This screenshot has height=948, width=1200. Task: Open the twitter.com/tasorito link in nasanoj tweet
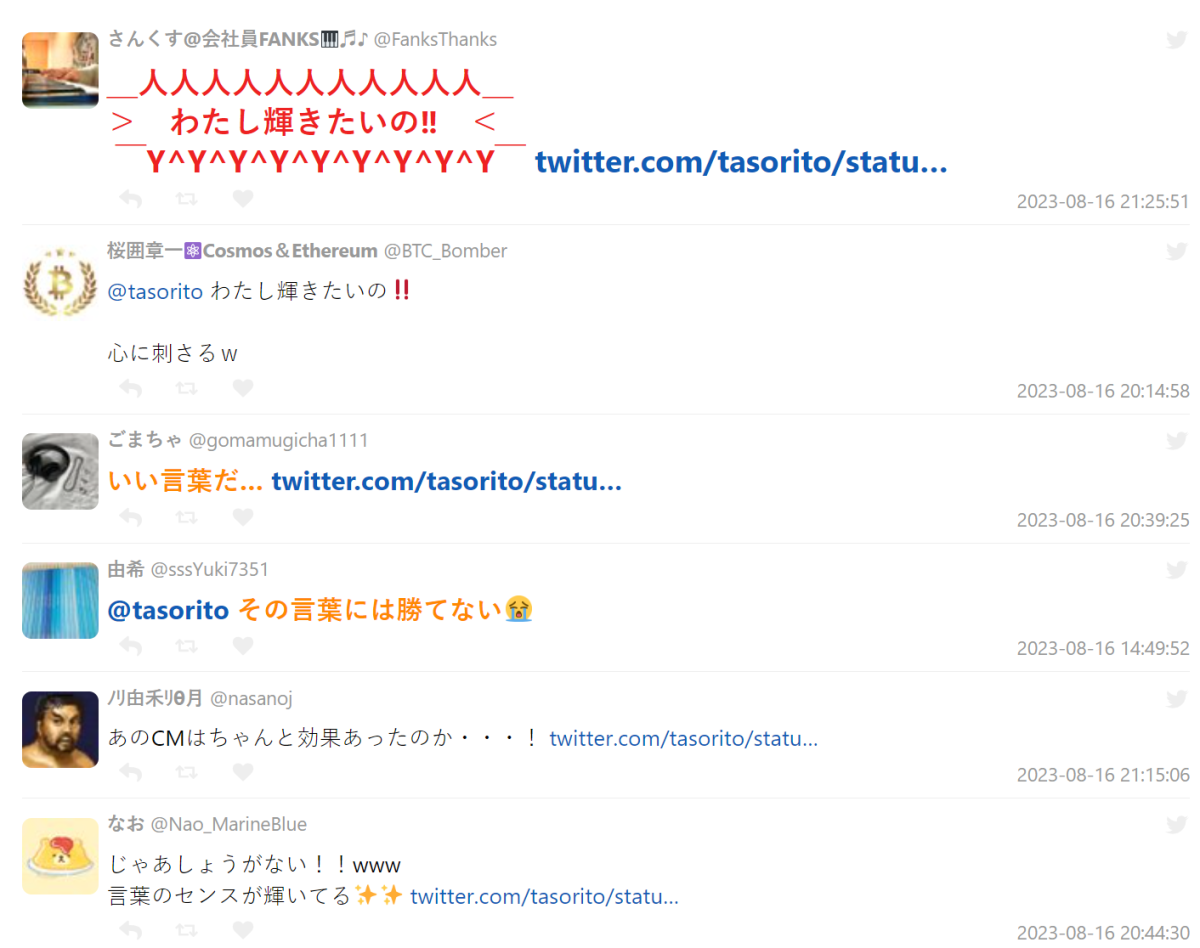pyautogui.click(x=683, y=739)
